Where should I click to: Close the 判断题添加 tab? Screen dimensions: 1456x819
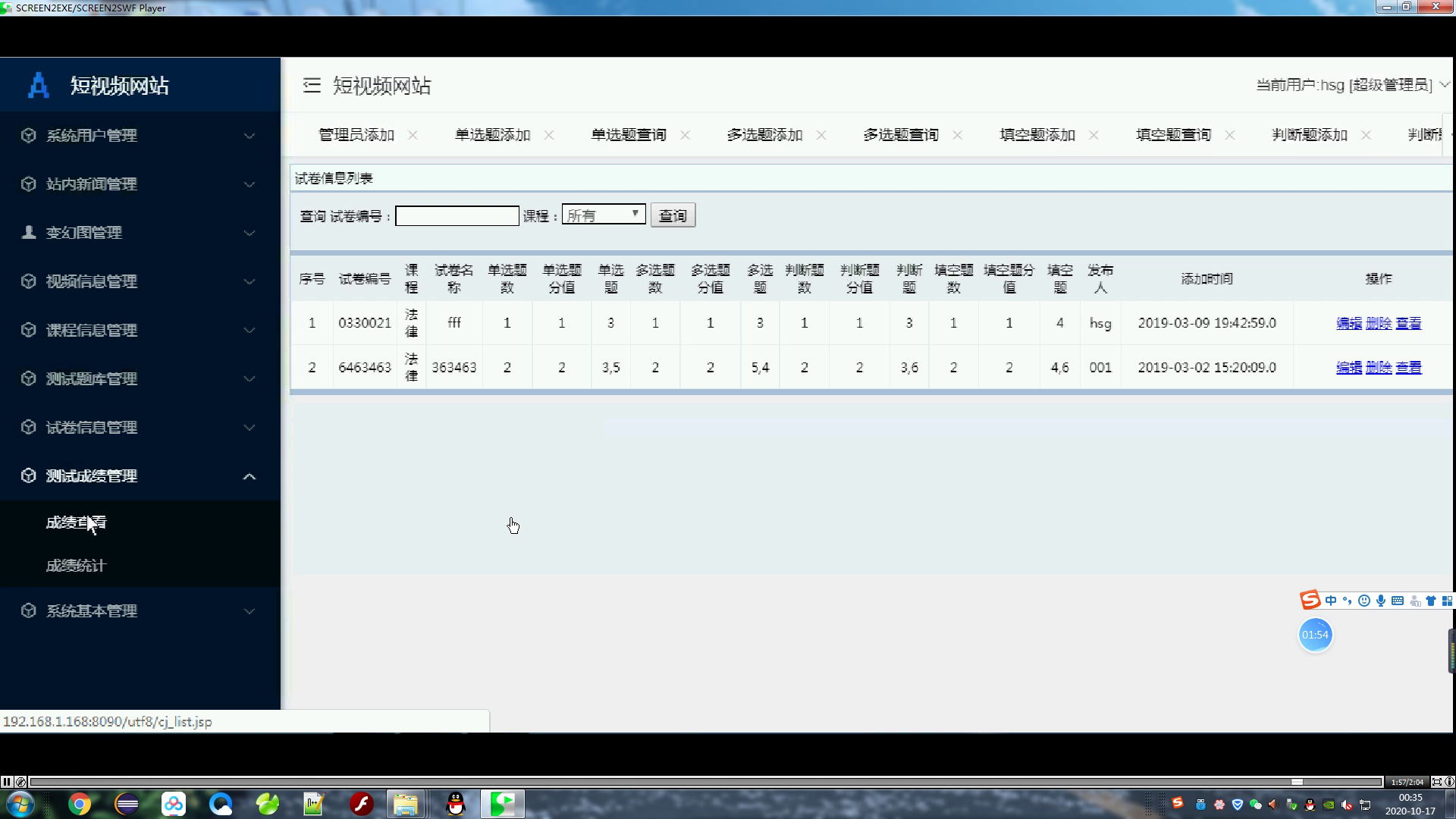click(1366, 135)
